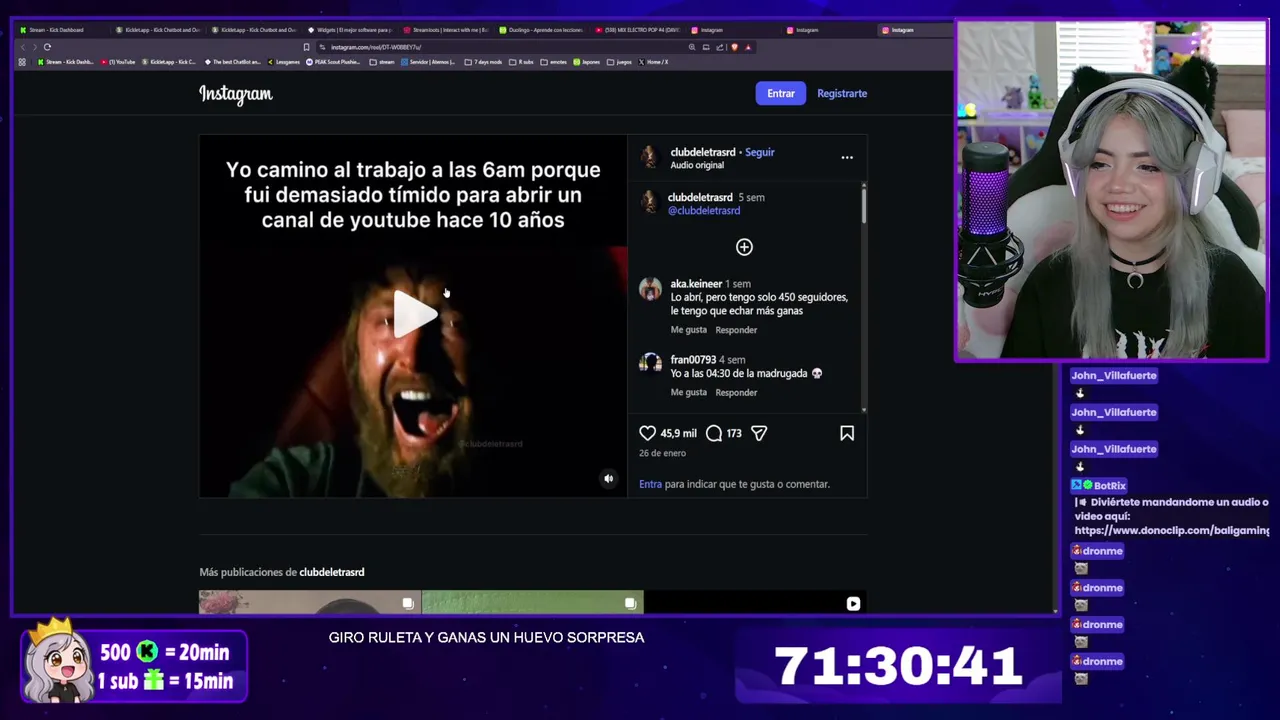Screen dimensions: 1280x720
Task: Click Responder under fran00793's comment
Action: point(736,393)
